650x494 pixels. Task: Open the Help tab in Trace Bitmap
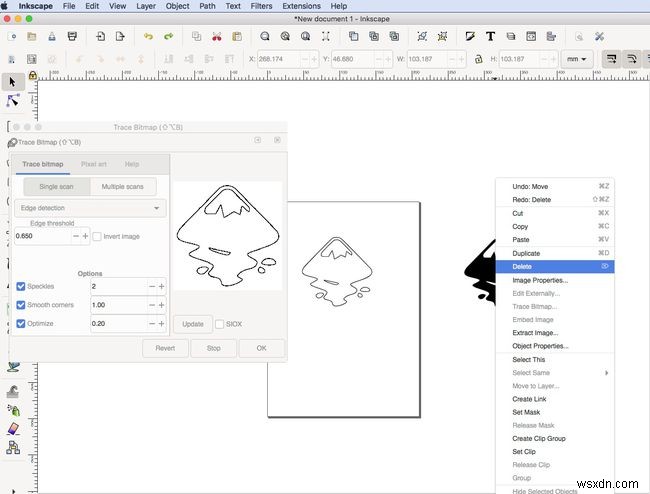click(x=132, y=164)
